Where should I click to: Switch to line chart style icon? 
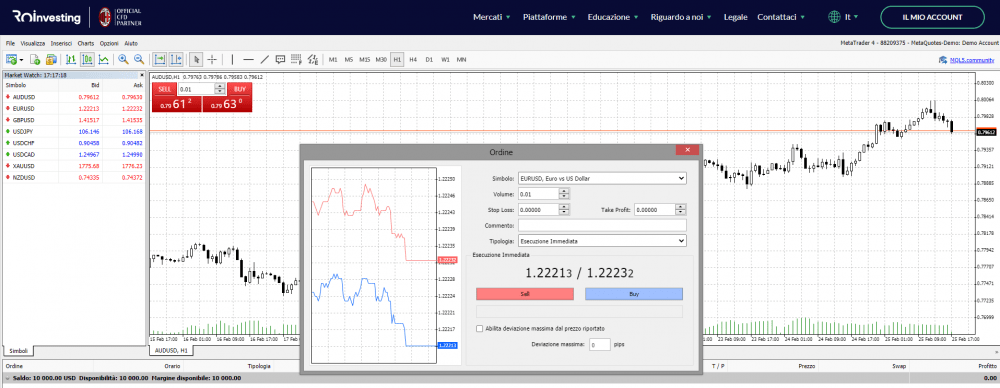103,59
